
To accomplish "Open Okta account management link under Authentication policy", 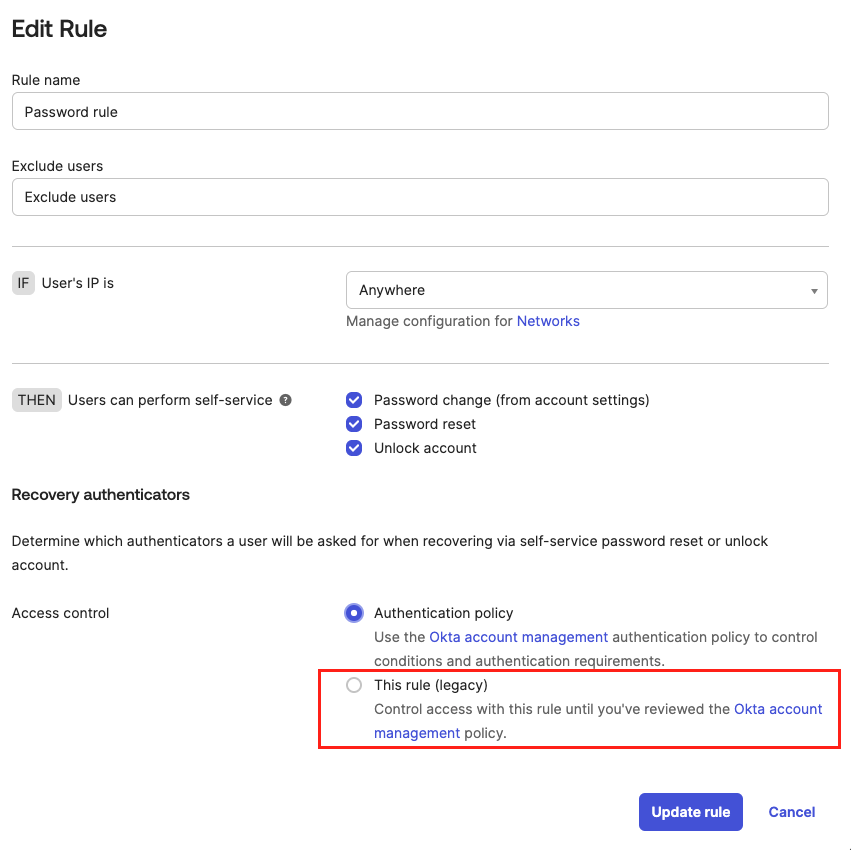I will 518,637.
